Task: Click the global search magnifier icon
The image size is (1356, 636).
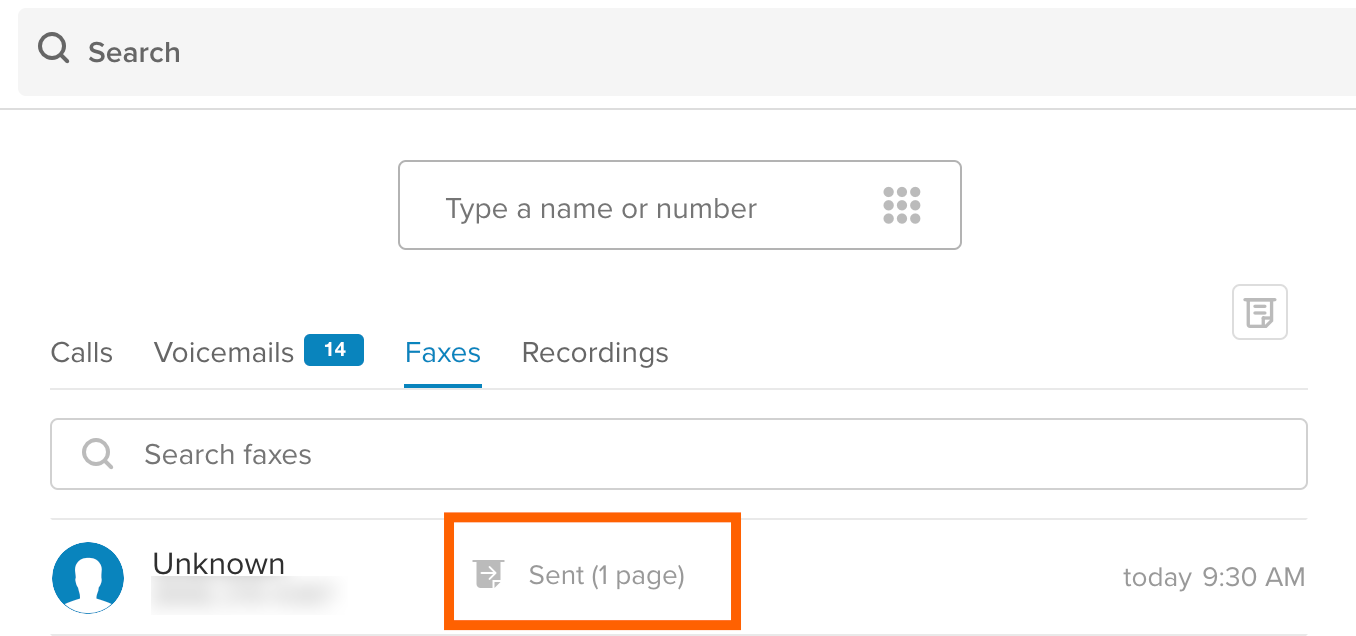Action: (53, 49)
